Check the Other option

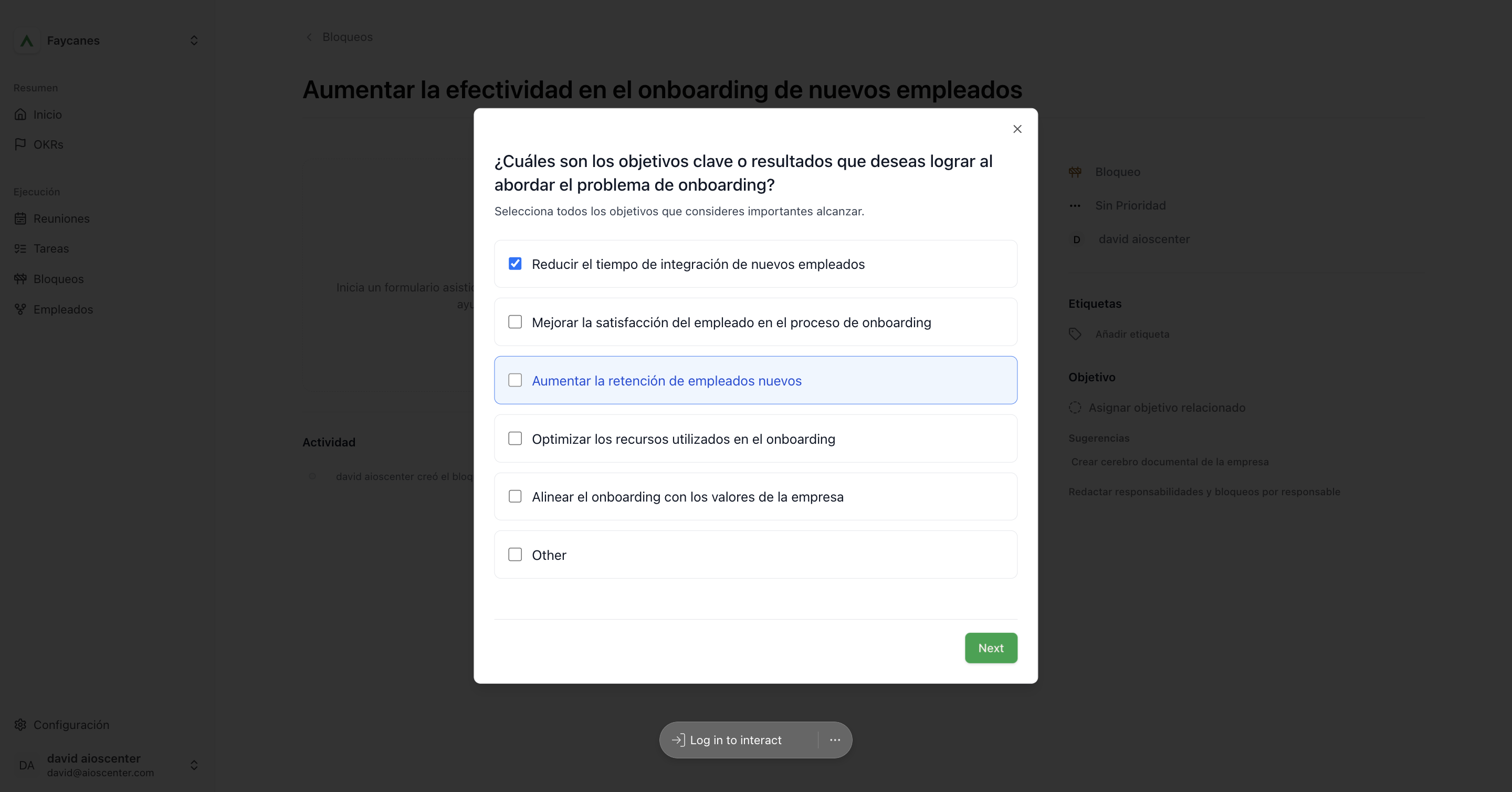tap(514, 554)
